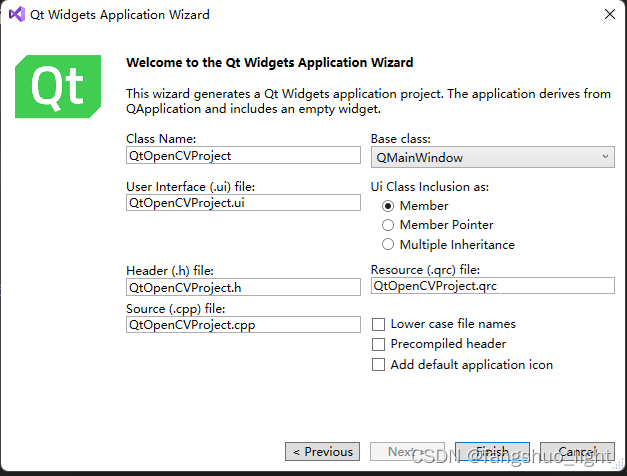Click the Resource (.qrc) file field
Screen dimensions: 627x476
pyautogui.click(x=493, y=286)
